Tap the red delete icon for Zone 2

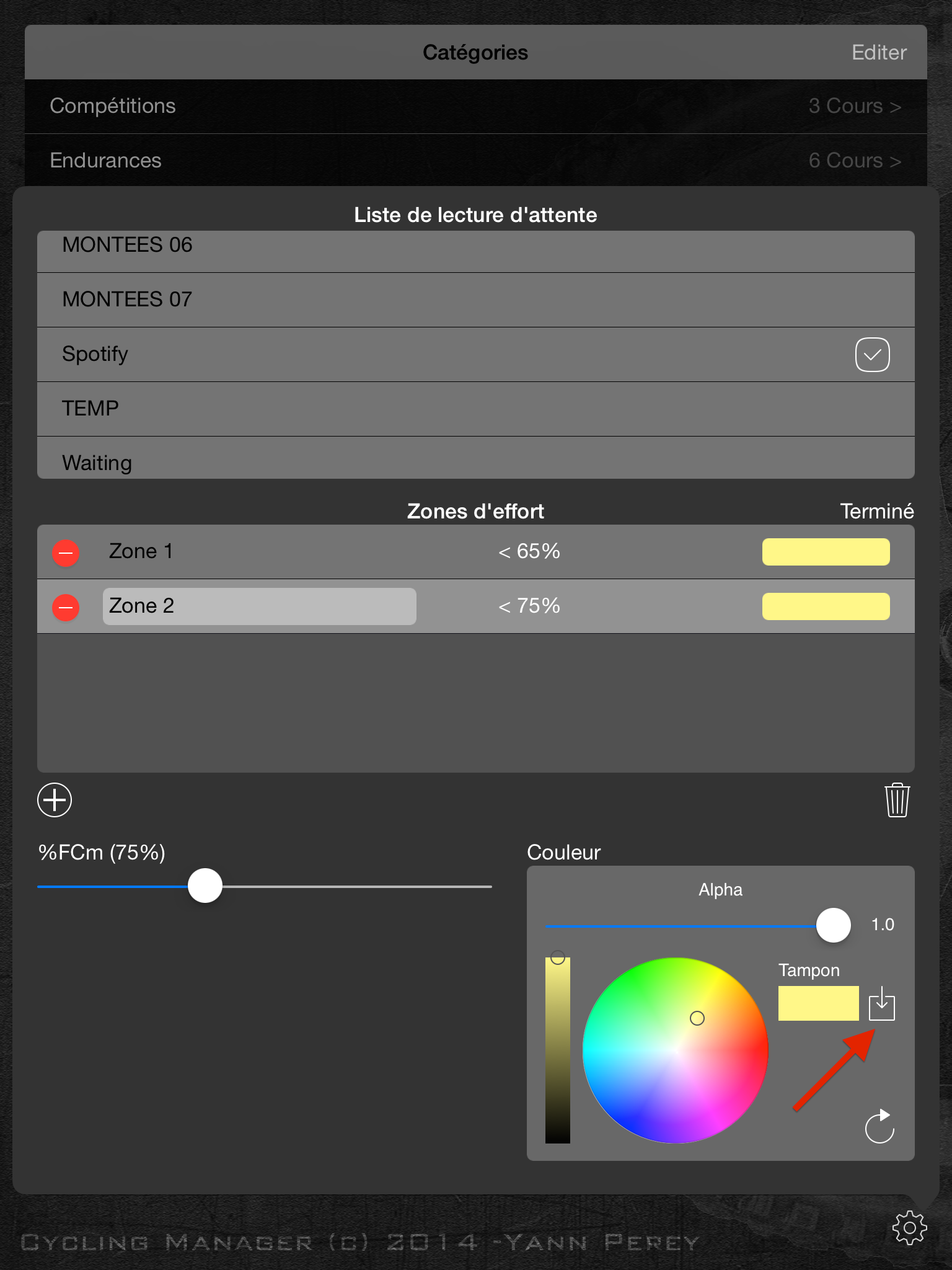click(x=66, y=607)
